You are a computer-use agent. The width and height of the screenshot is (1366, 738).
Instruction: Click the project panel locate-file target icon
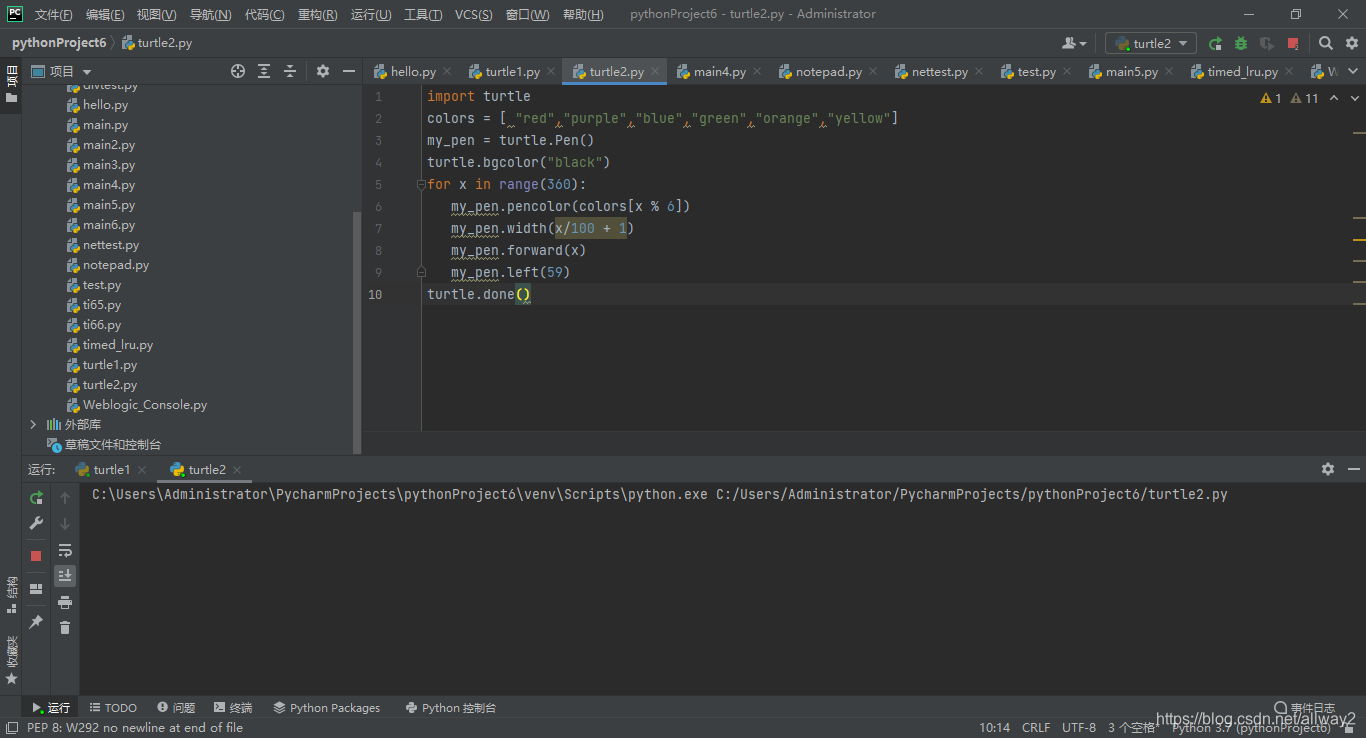coord(238,71)
